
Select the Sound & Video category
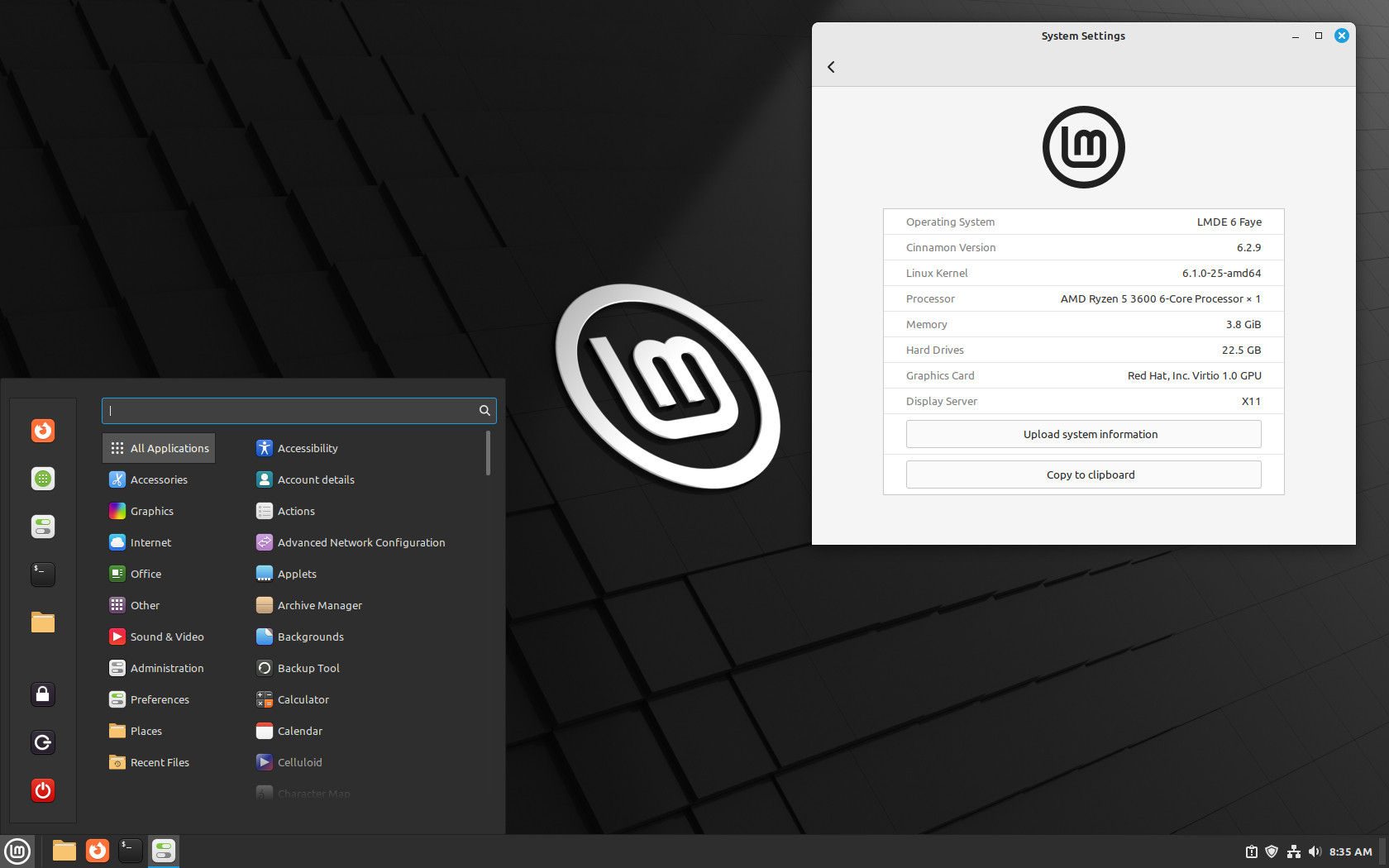pos(157,637)
